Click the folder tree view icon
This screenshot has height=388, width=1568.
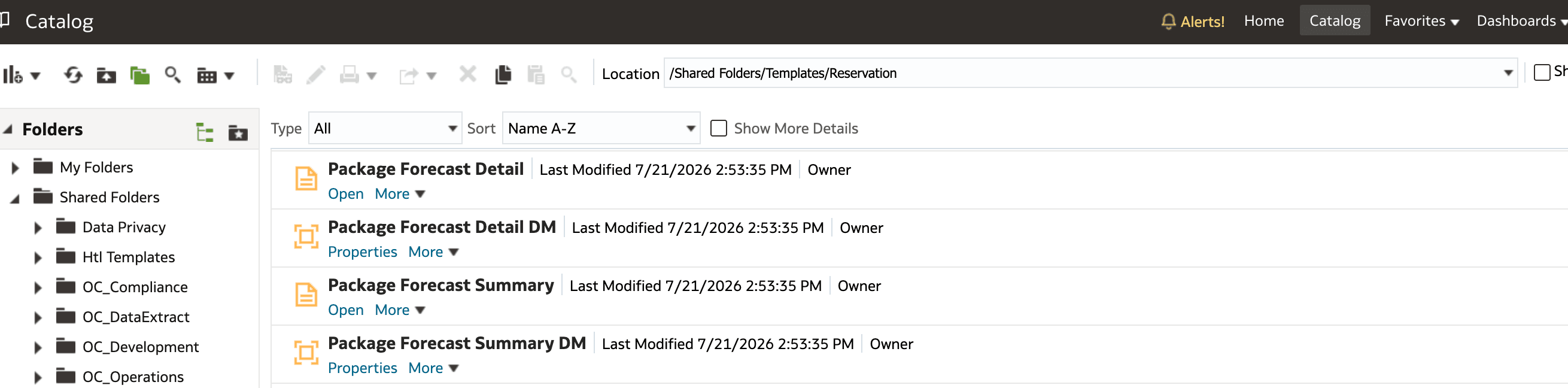pos(205,132)
